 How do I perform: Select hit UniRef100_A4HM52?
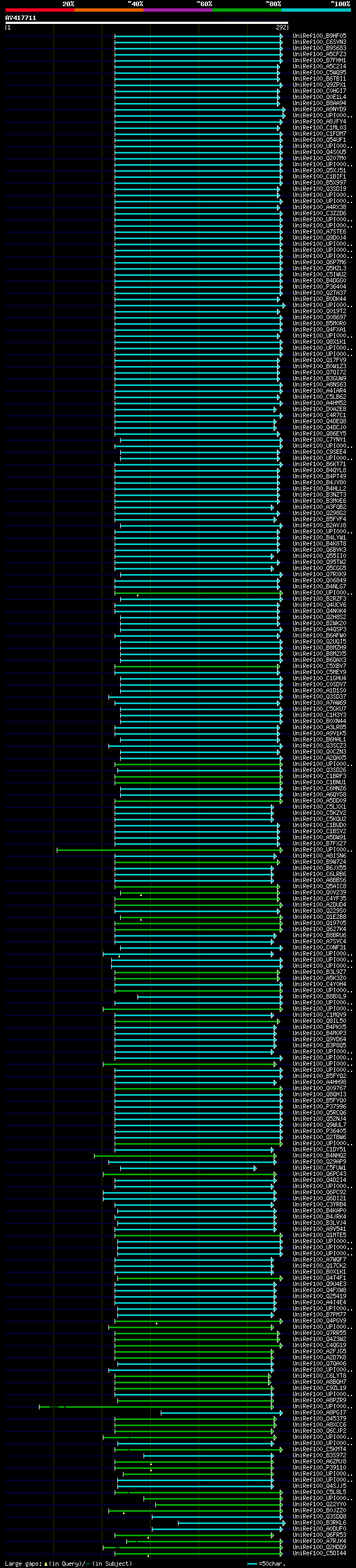click(319, 403)
